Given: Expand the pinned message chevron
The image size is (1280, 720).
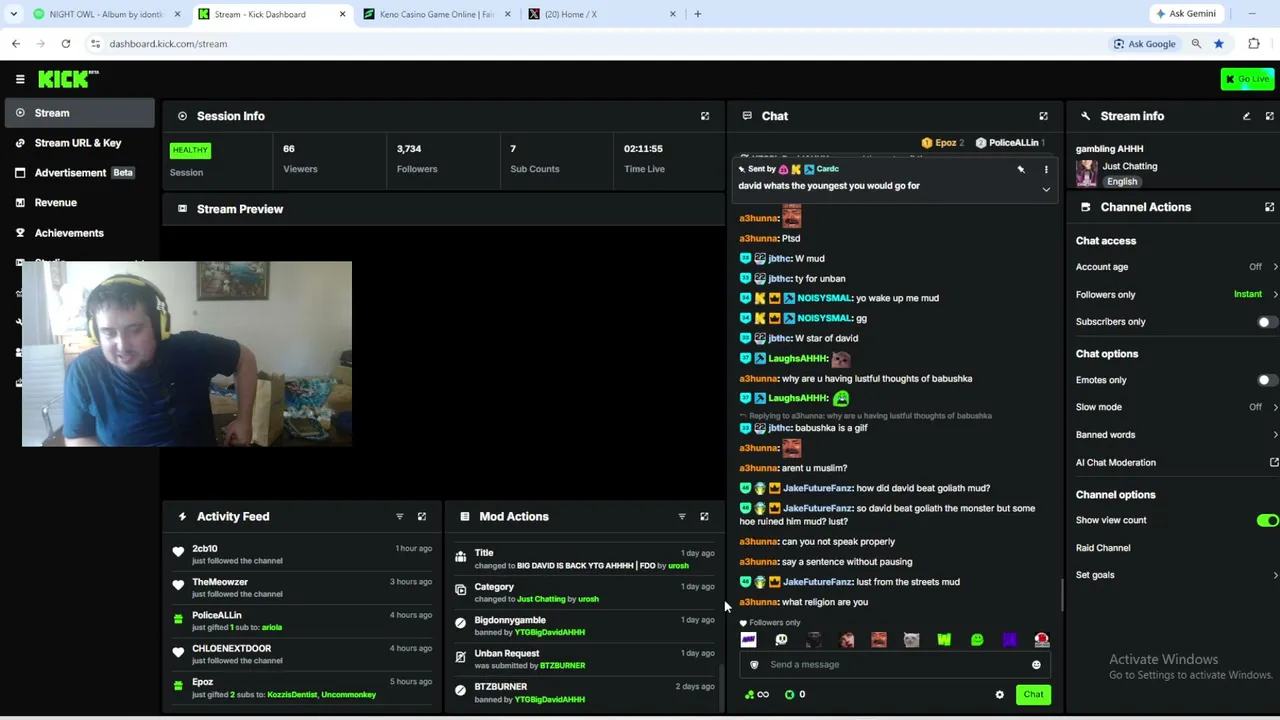Looking at the screenshot, I should [x=1046, y=189].
